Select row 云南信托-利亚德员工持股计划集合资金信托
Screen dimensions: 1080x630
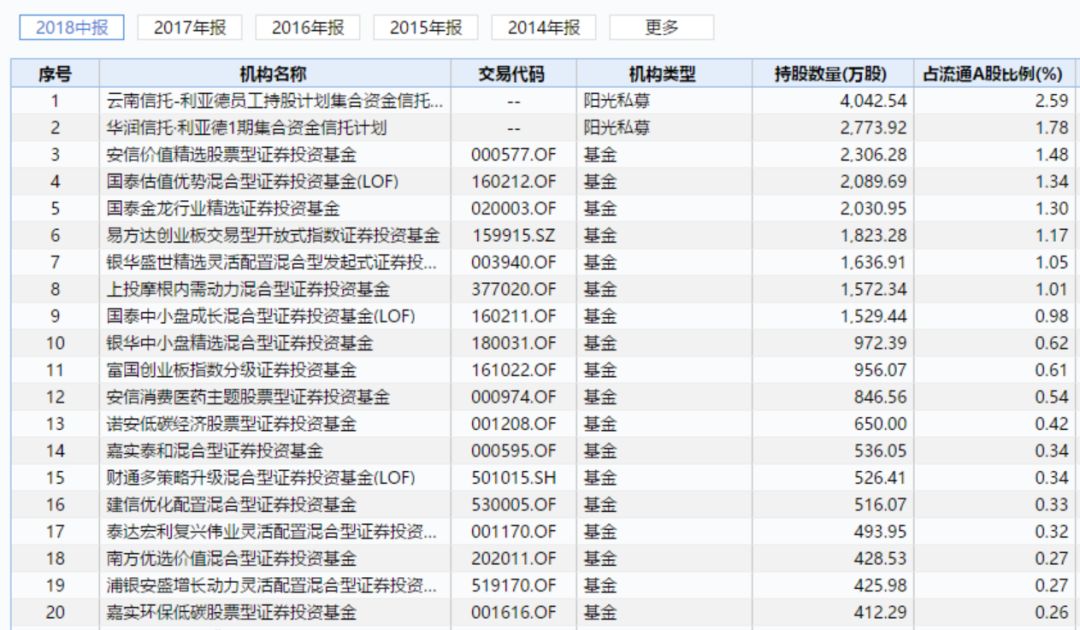coord(543,101)
